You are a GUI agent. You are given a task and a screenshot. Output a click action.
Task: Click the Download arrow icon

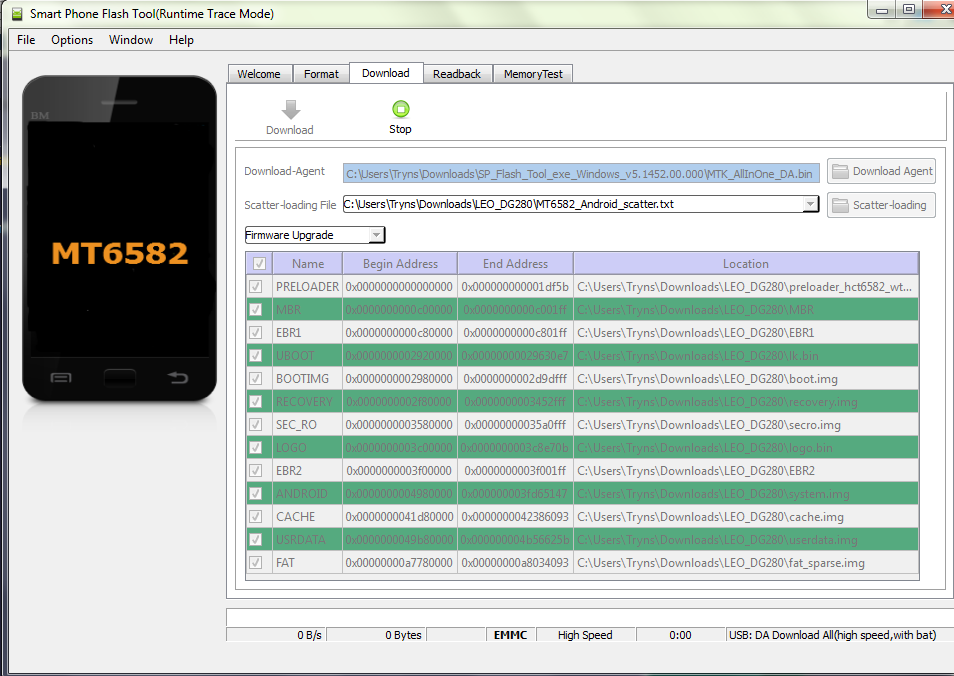coord(290,109)
